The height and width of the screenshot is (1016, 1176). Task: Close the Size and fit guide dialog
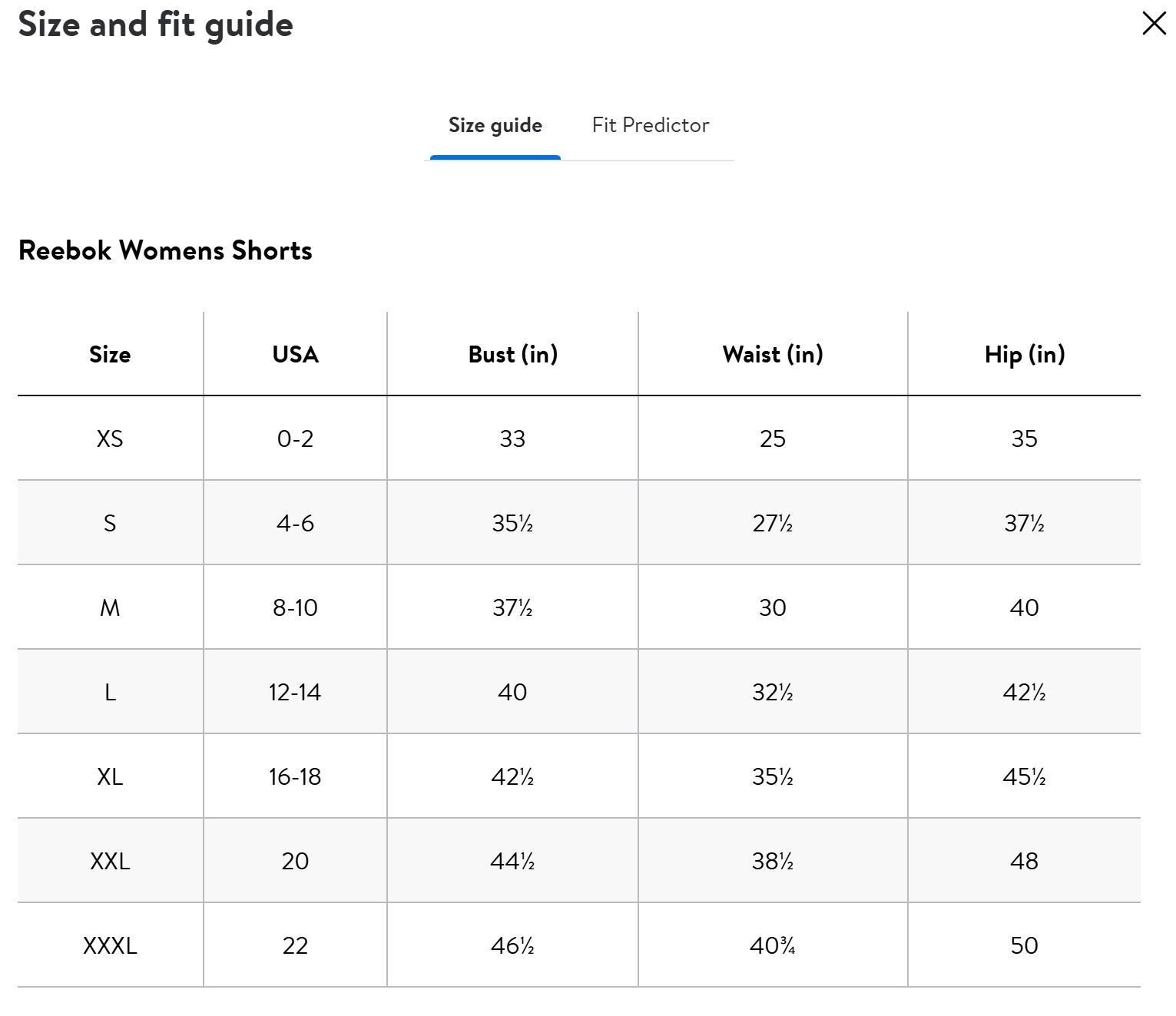pyautogui.click(x=1154, y=24)
